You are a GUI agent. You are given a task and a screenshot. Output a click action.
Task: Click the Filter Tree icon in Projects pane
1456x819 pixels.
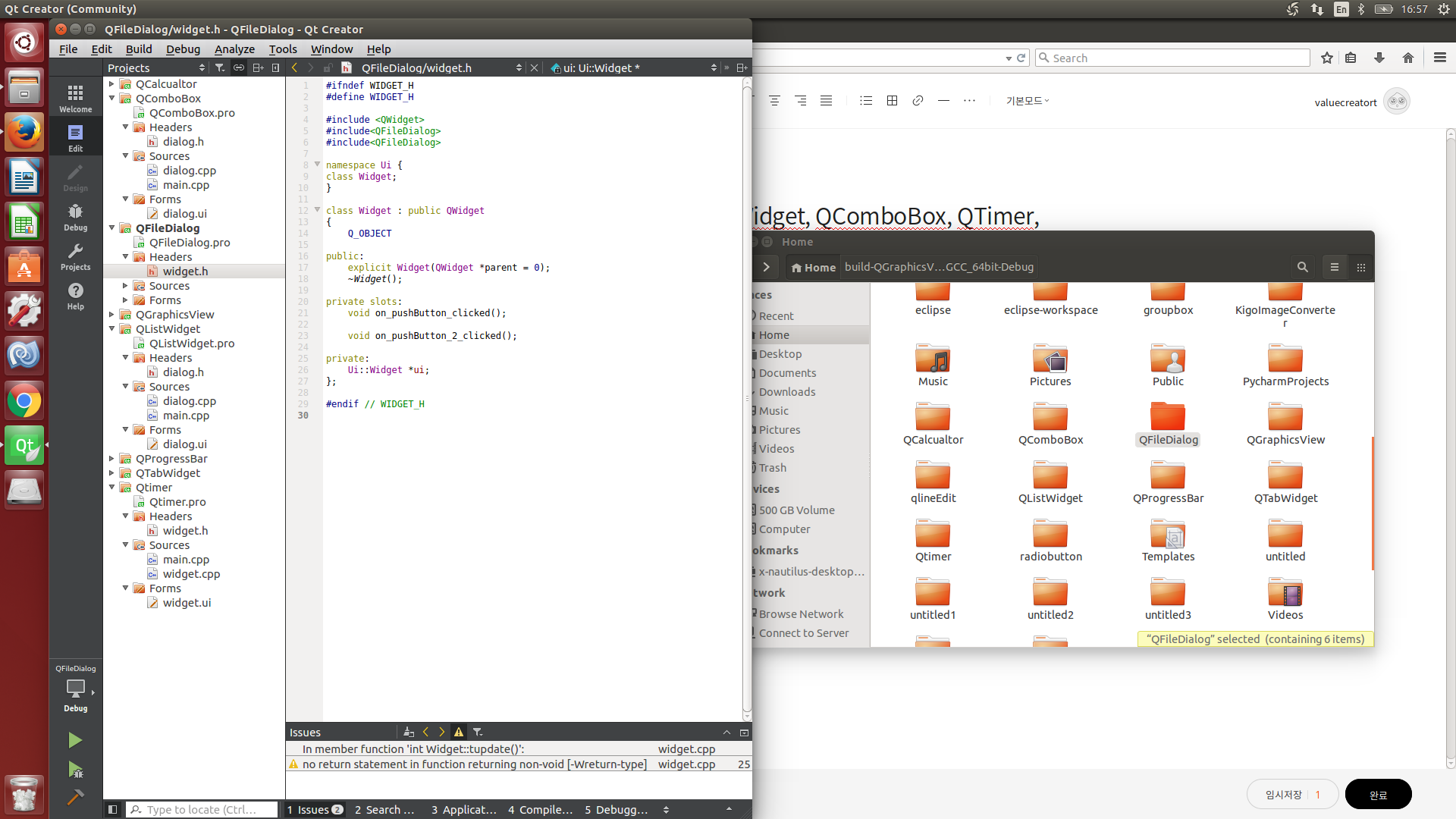coord(220,67)
